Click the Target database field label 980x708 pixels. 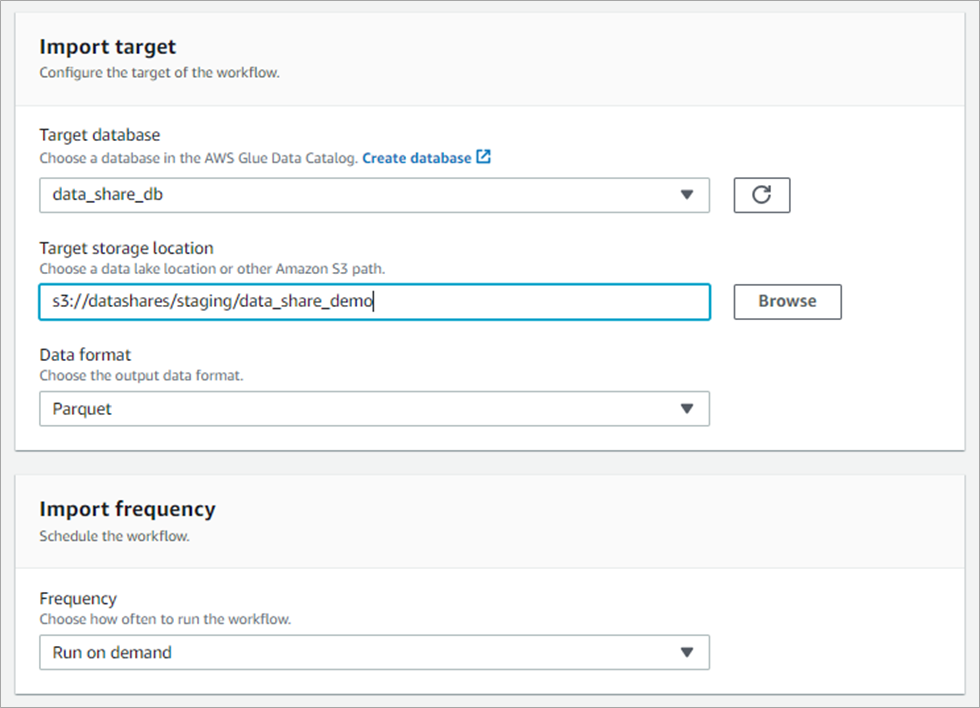(x=99, y=135)
